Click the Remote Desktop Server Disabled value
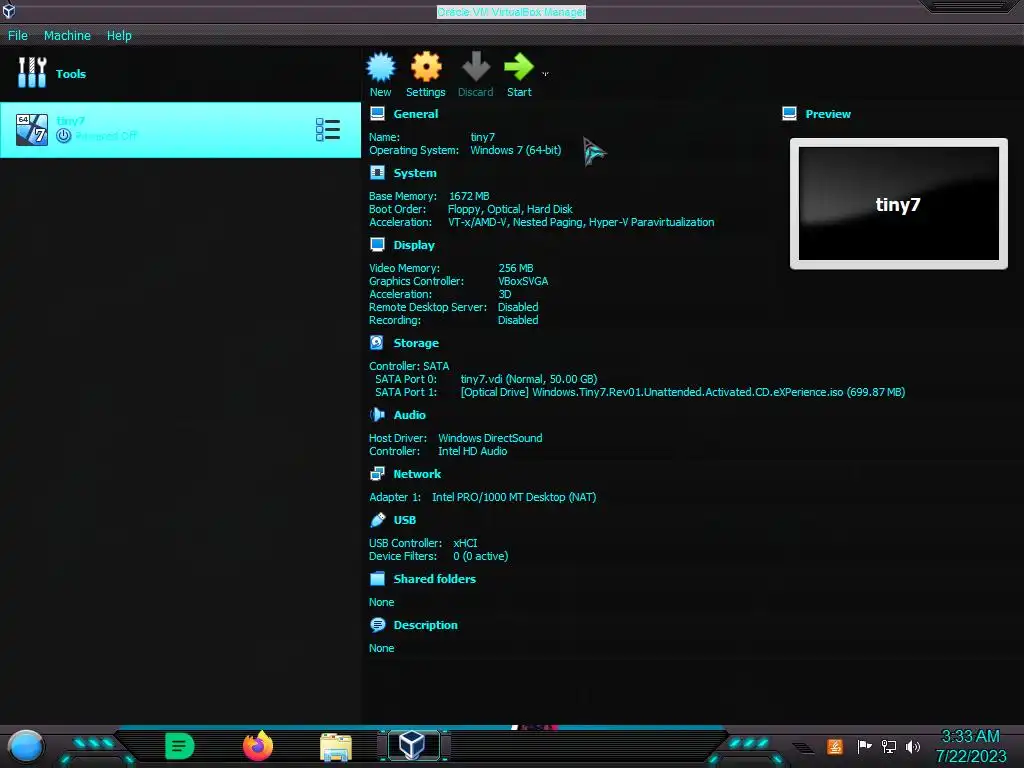This screenshot has width=1024, height=768. tap(518, 307)
